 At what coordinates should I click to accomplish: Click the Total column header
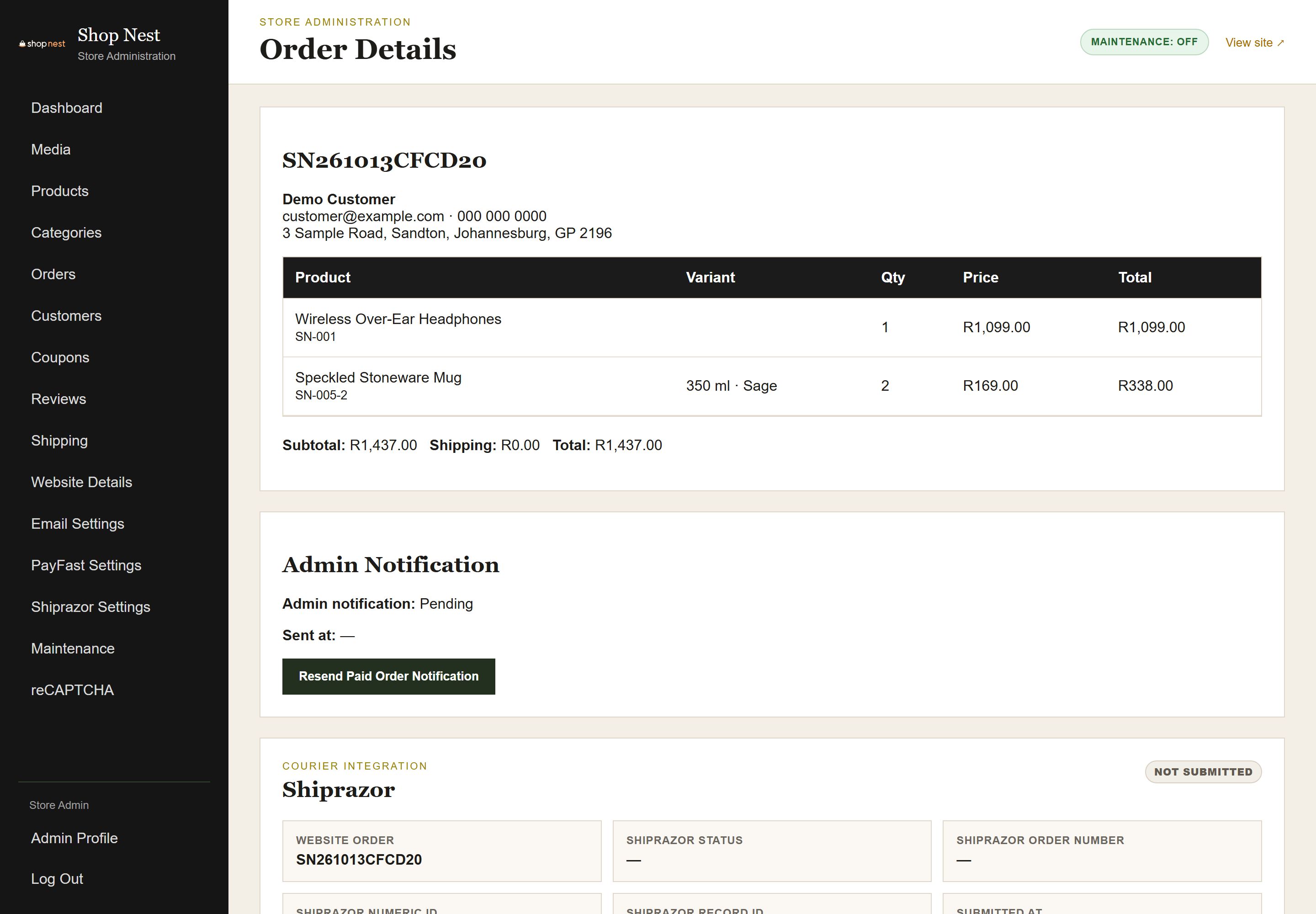pyautogui.click(x=1135, y=278)
